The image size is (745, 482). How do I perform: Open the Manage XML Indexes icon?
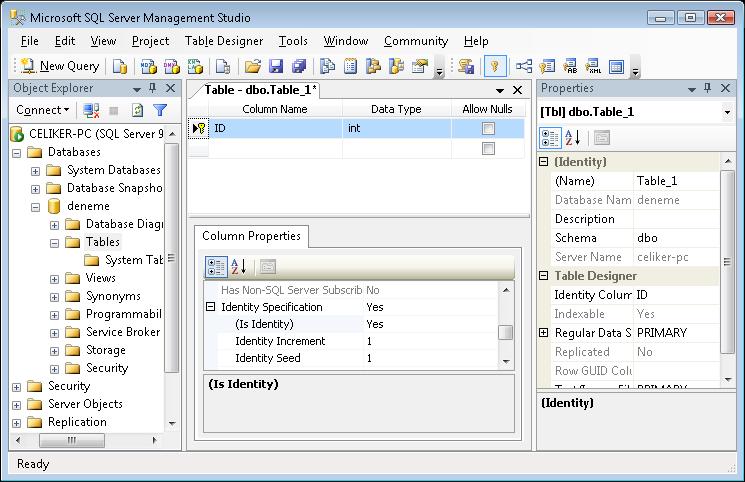[593, 66]
